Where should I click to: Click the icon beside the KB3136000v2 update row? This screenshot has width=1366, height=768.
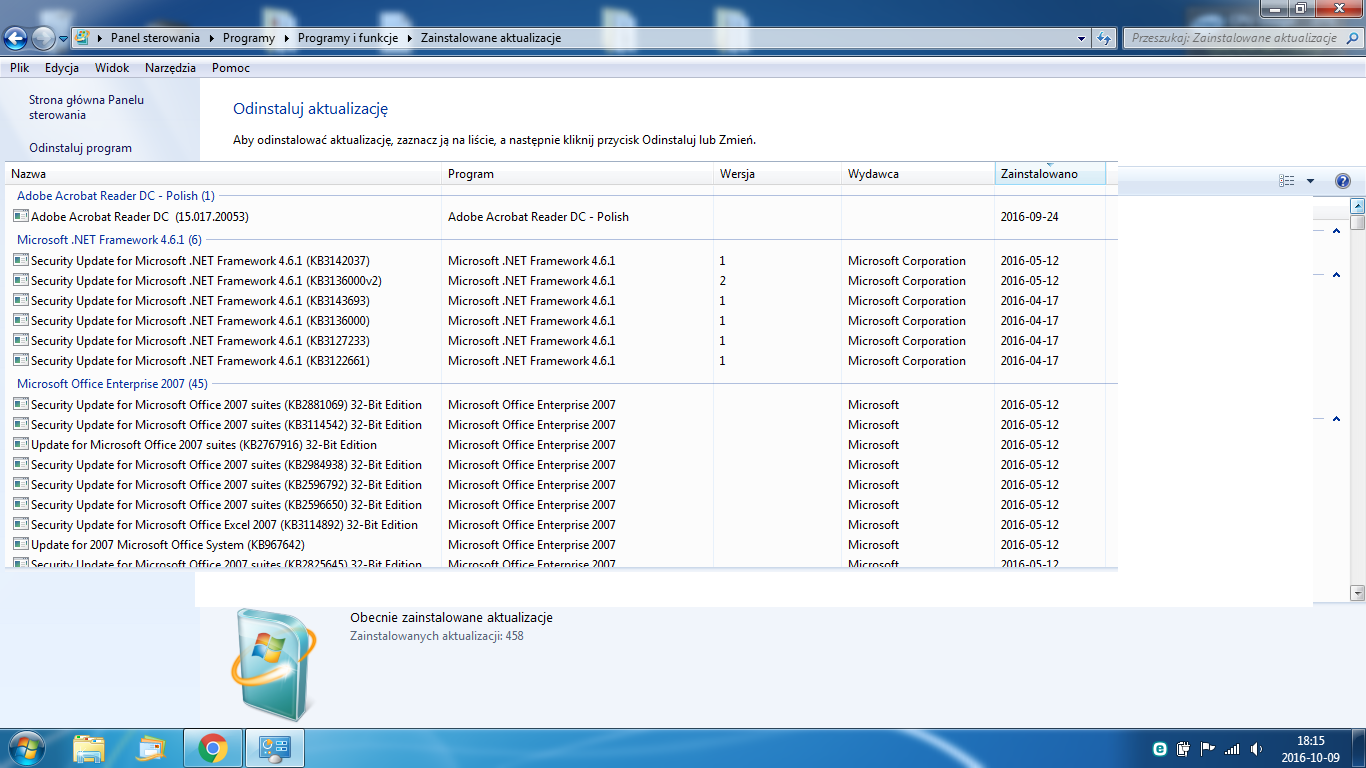(x=21, y=280)
